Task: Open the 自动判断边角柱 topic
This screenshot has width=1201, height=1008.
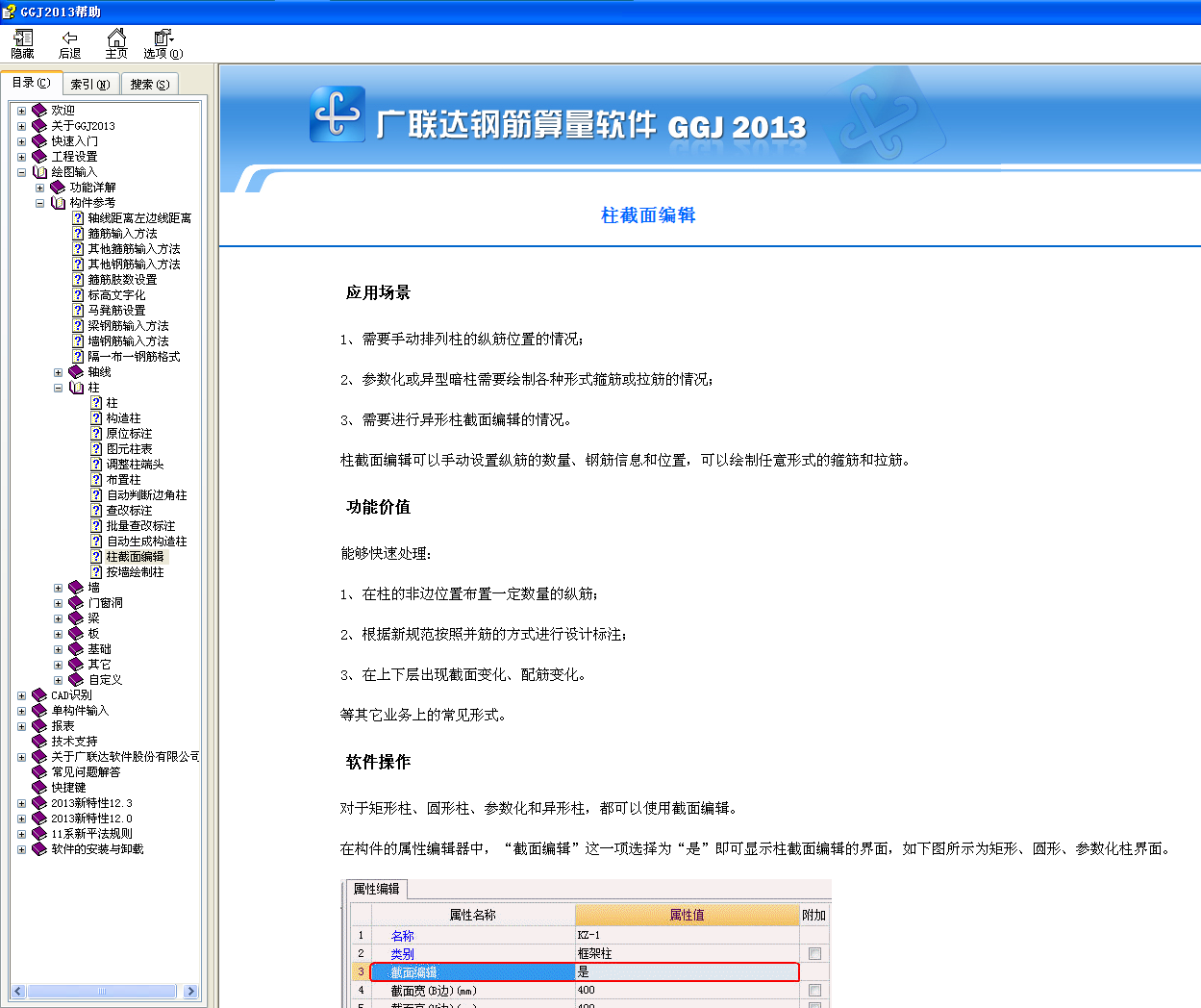Action: pos(146,495)
